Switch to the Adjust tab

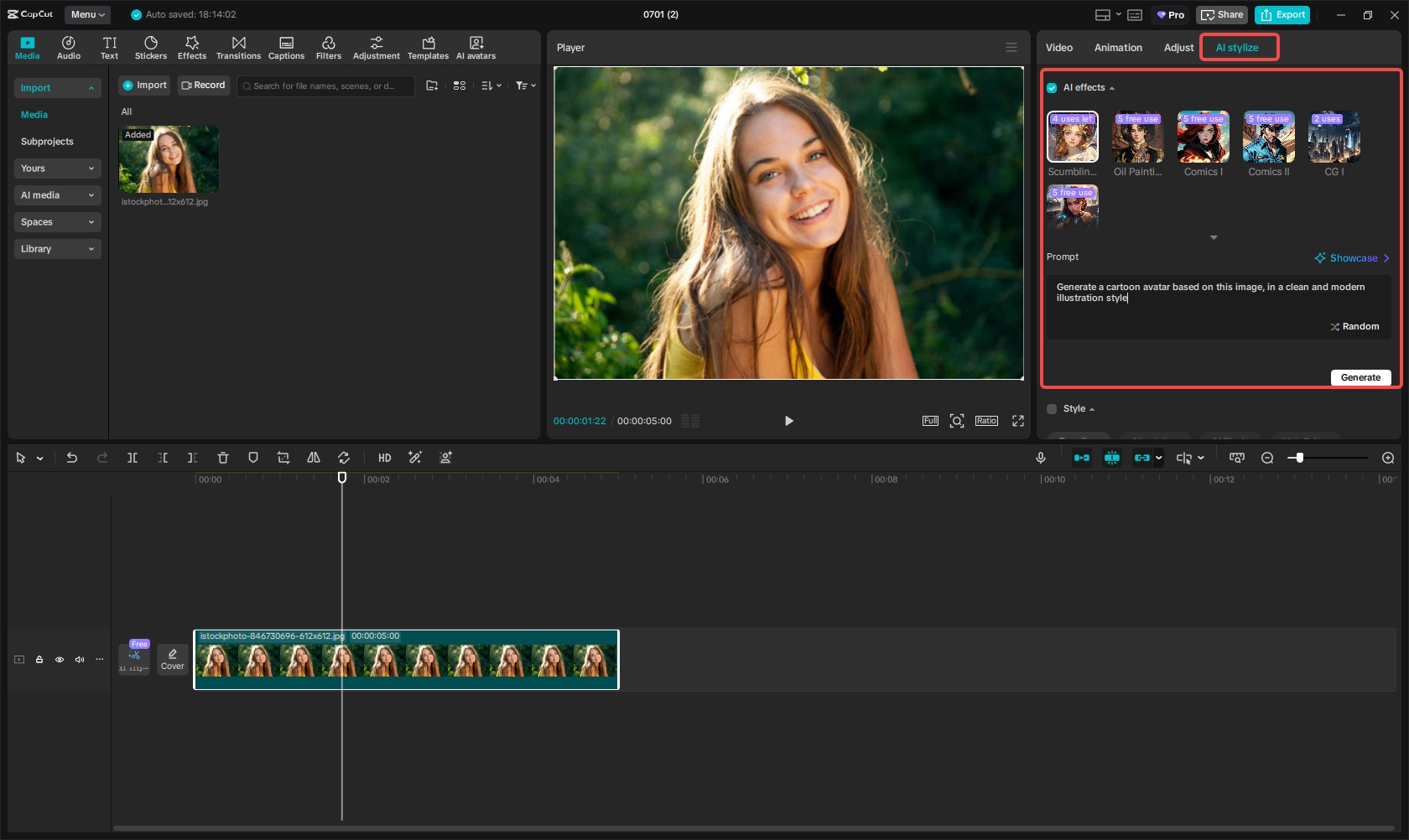click(x=1178, y=48)
